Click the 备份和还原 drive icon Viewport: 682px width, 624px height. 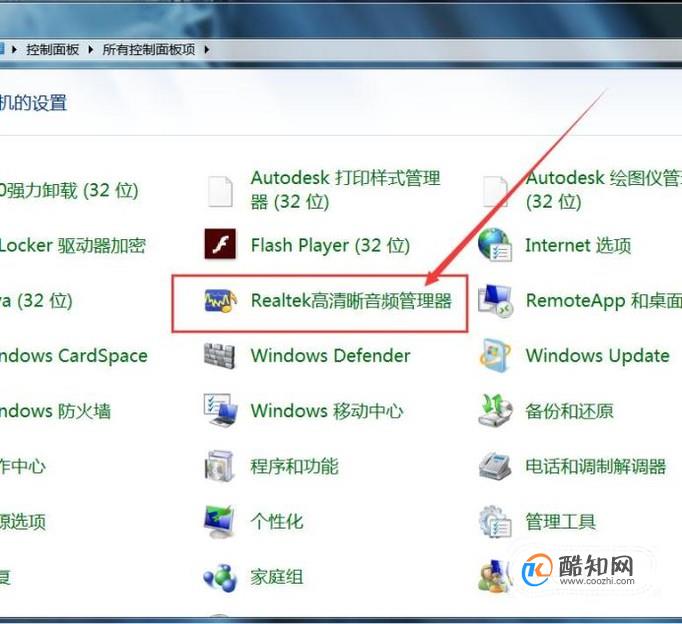495,410
